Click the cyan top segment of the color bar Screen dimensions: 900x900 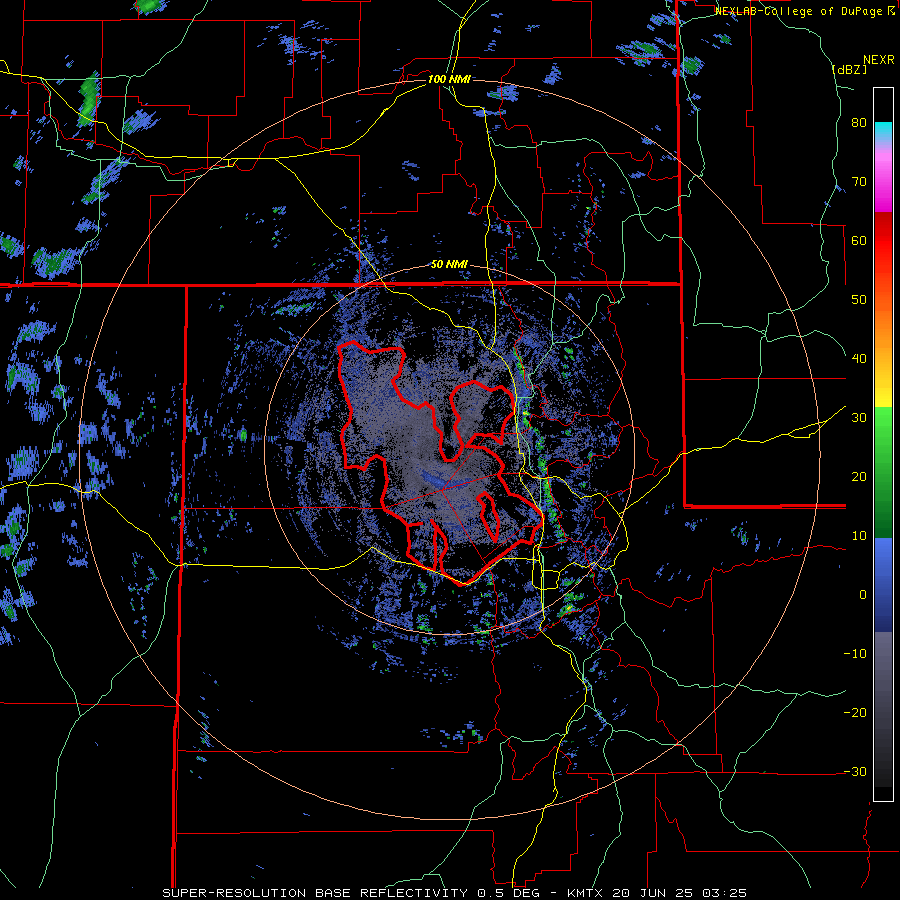883,131
